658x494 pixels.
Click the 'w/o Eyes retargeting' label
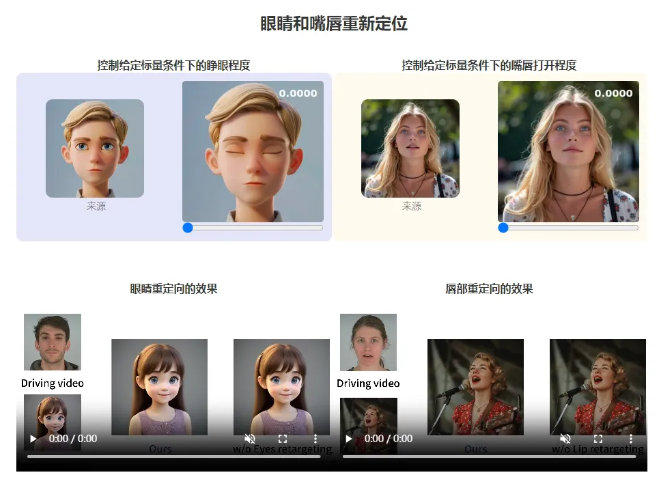pos(282,449)
